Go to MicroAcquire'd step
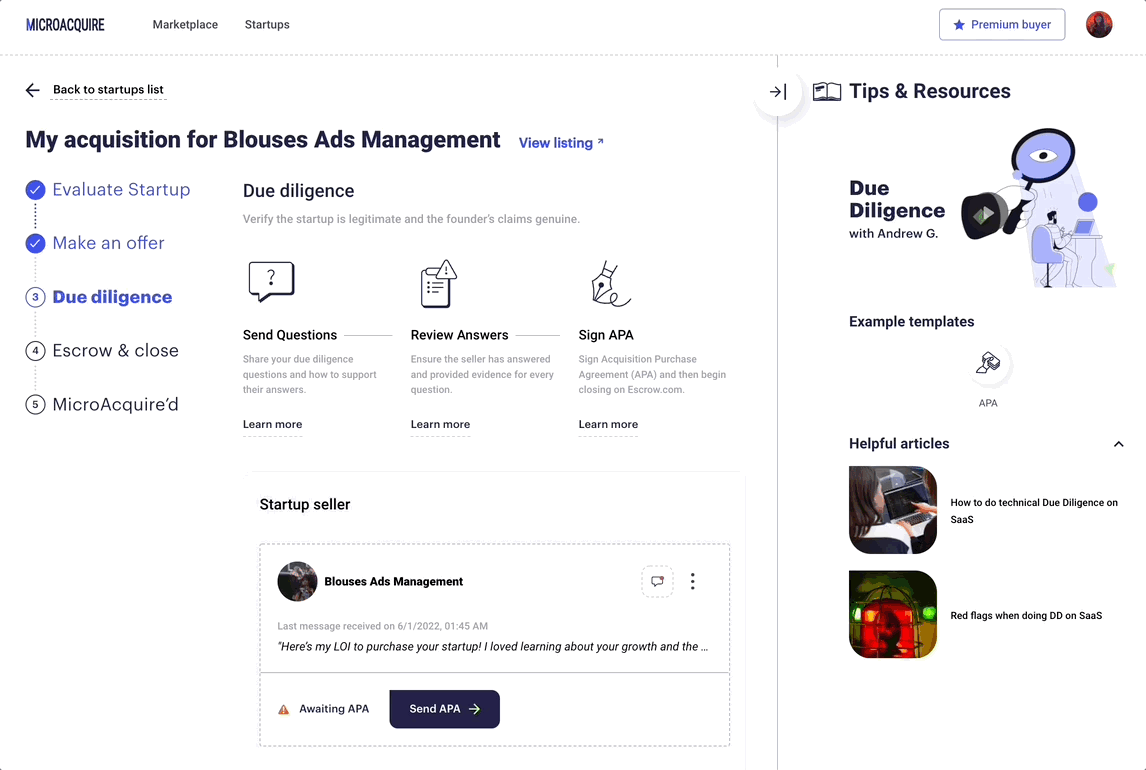 115,405
